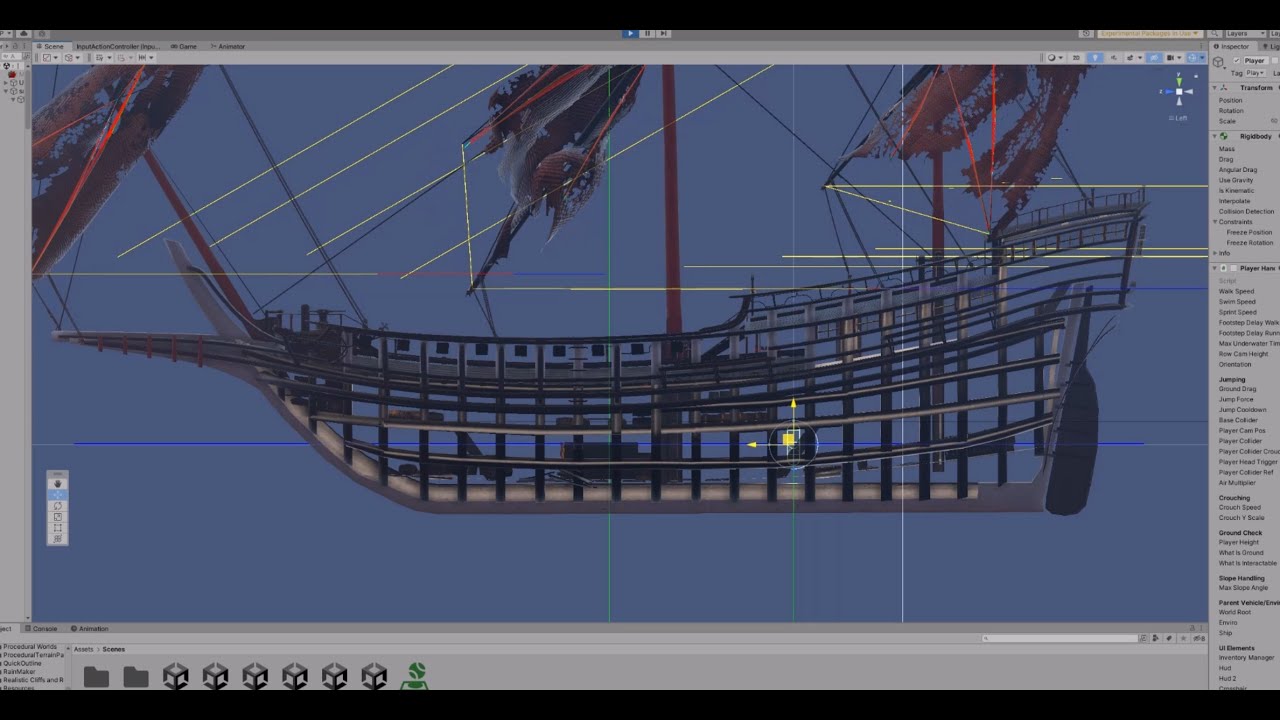Click the scene orientation gizmo
Image resolution: width=1280 pixels, height=720 pixels.
1179,92
